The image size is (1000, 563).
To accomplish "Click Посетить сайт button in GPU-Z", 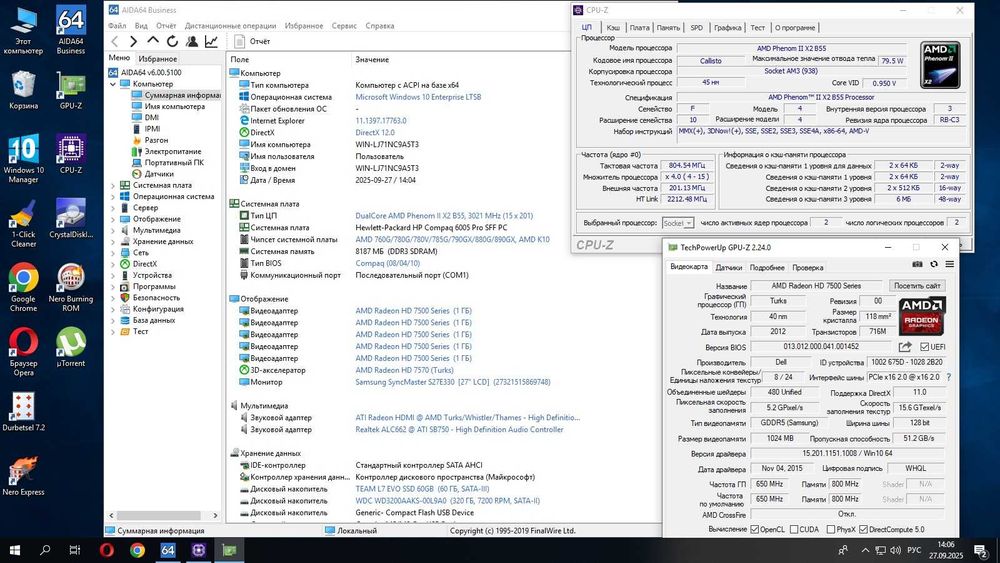I will pyautogui.click(x=916, y=286).
